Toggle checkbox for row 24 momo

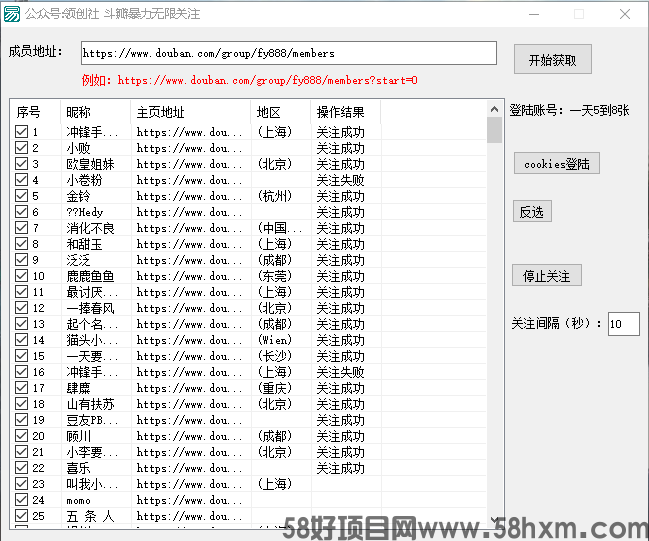[x=22, y=500]
